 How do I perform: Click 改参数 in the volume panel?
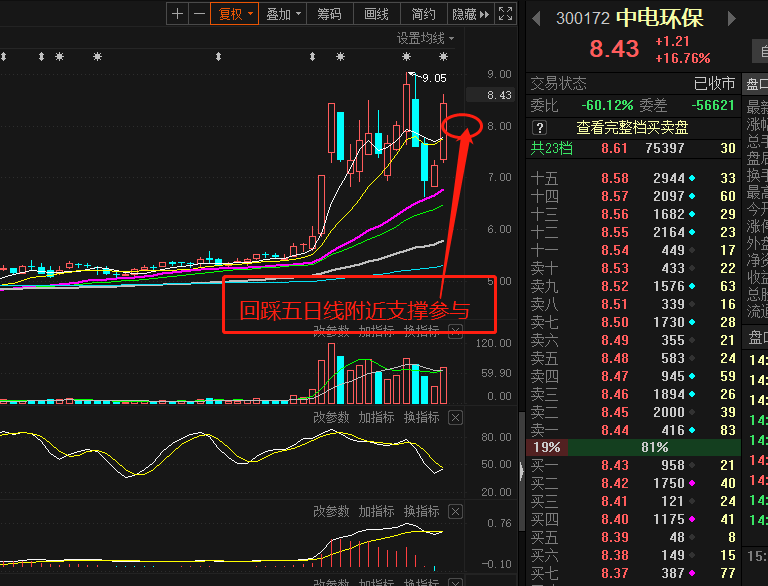tap(331, 331)
